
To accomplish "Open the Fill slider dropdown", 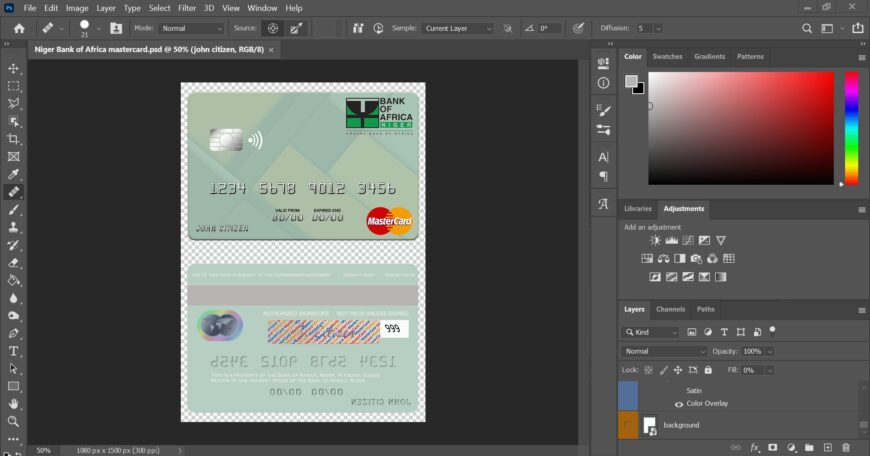I will (770, 370).
